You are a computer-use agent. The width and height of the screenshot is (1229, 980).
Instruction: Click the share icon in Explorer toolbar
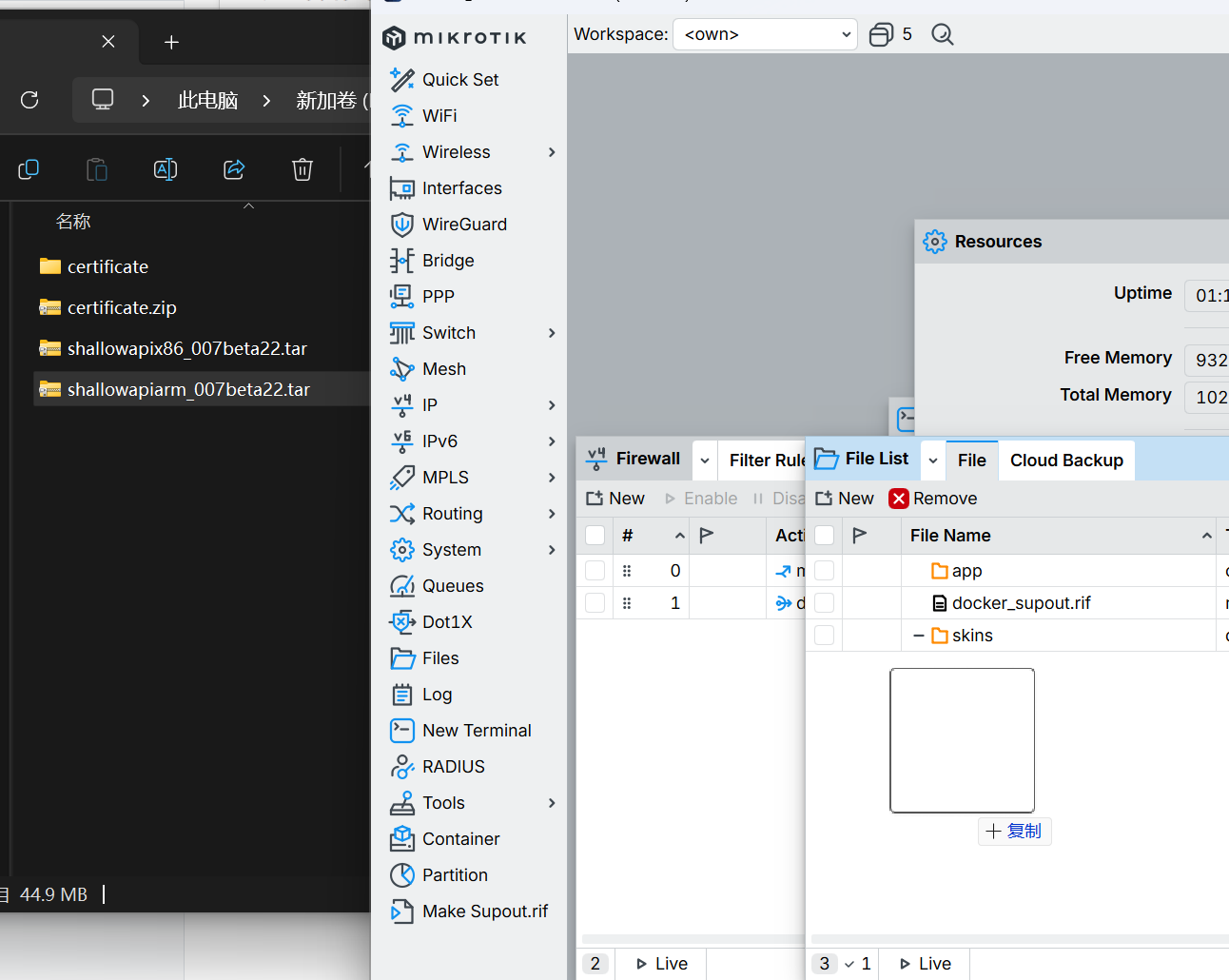click(x=234, y=169)
